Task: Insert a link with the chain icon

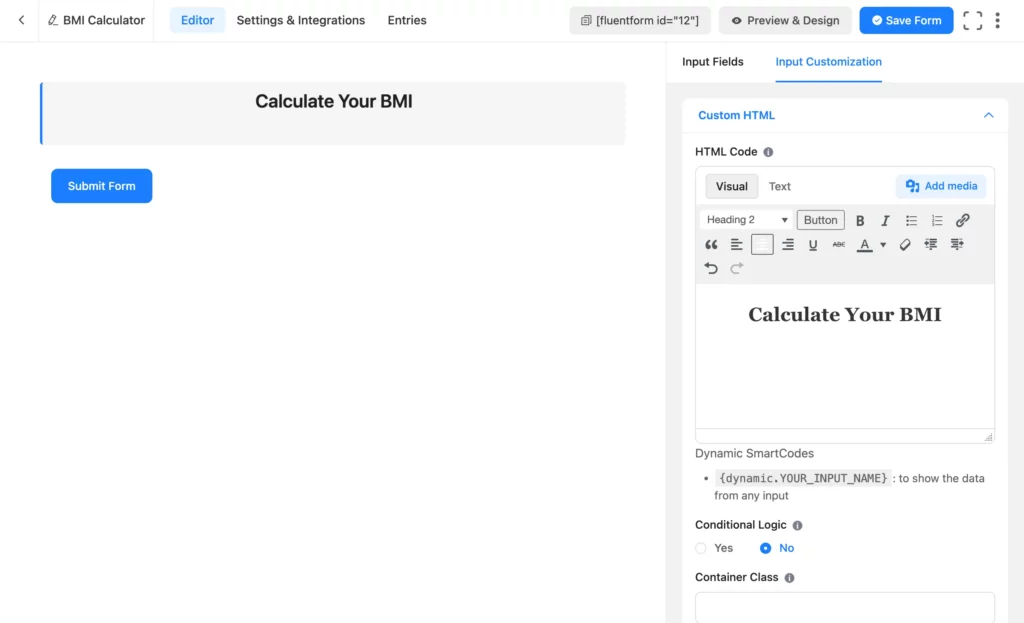Action: (x=963, y=221)
